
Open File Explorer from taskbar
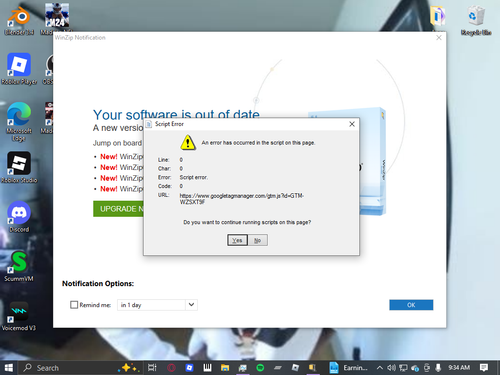(x=225, y=368)
